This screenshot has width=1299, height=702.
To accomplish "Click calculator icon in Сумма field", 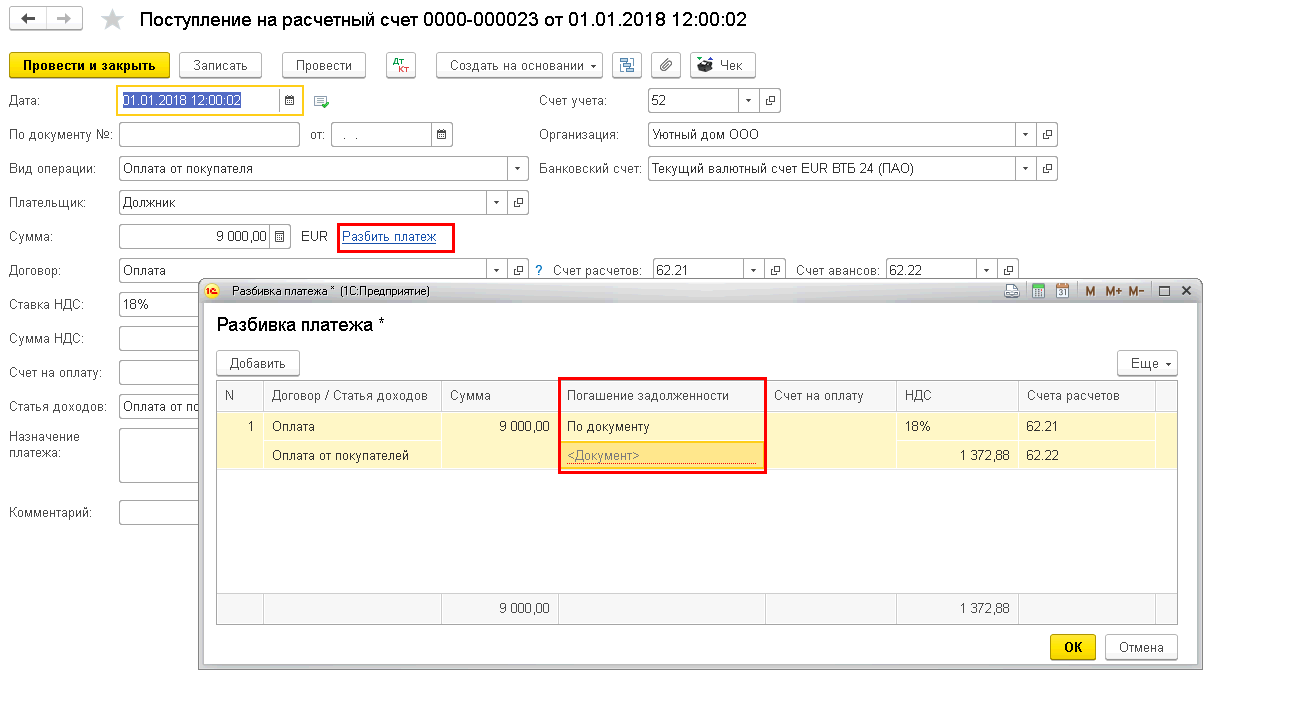I will click(x=280, y=237).
